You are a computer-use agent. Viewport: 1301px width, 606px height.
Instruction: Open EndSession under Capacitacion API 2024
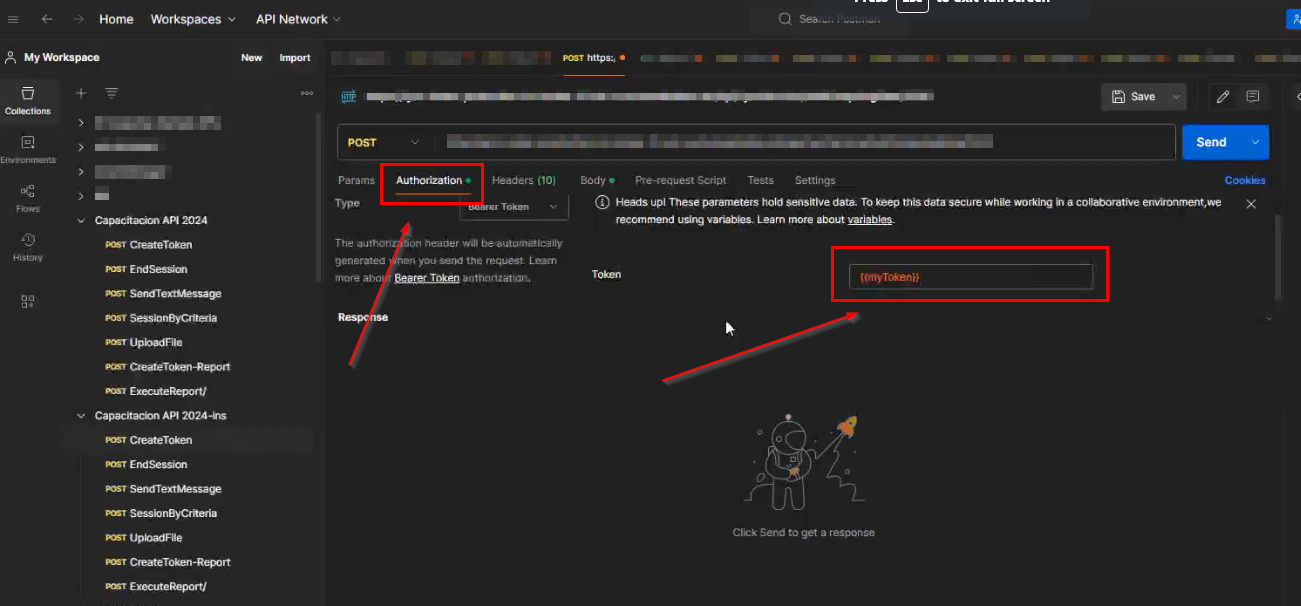point(158,269)
